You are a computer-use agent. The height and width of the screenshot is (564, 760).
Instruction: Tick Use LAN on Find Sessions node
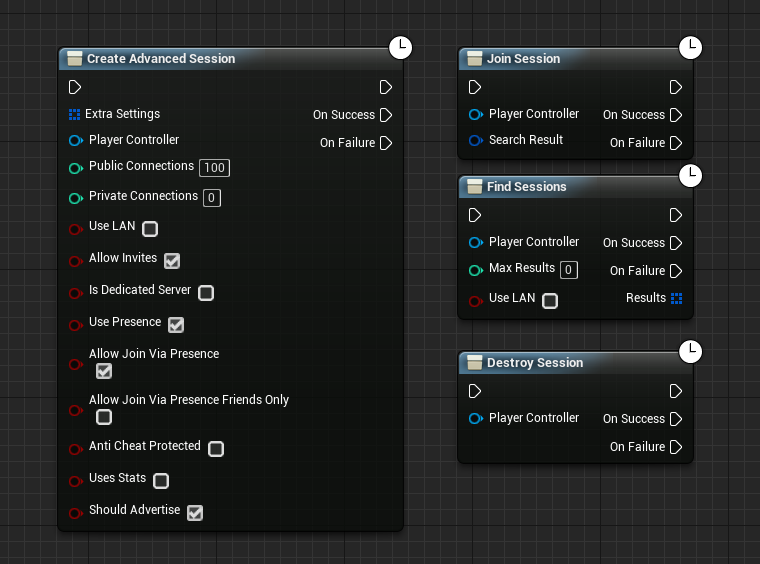click(550, 301)
